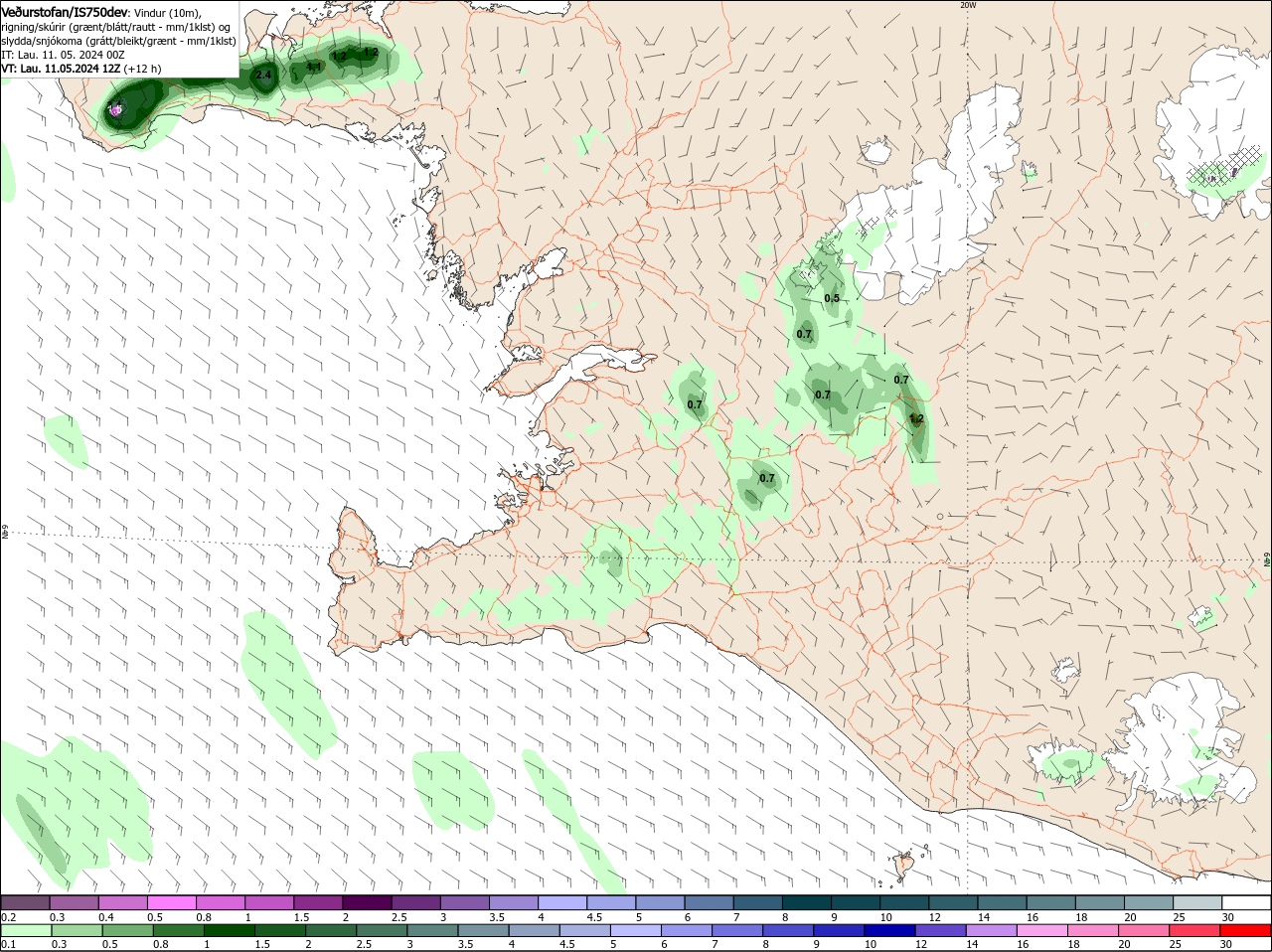Click the 0.2 legend label
This screenshot has height=952, width=1272.
click(x=8, y=917)
